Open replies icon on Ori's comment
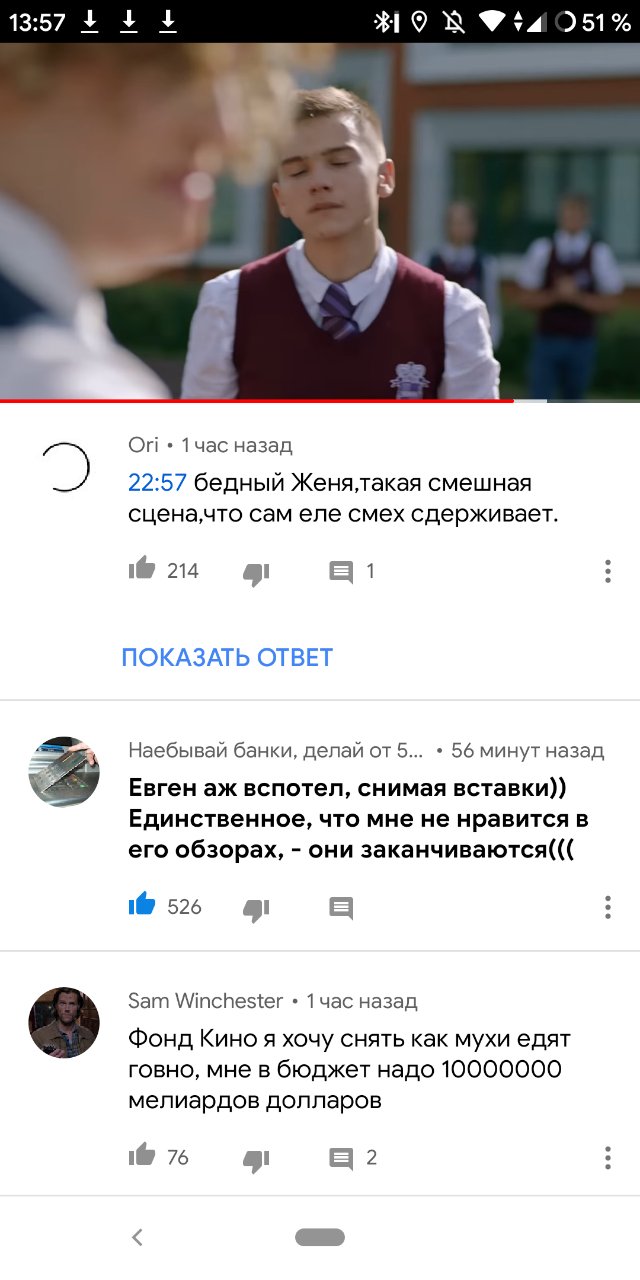The height and width of the screenshot is (1280, 640). pos(341,572)
